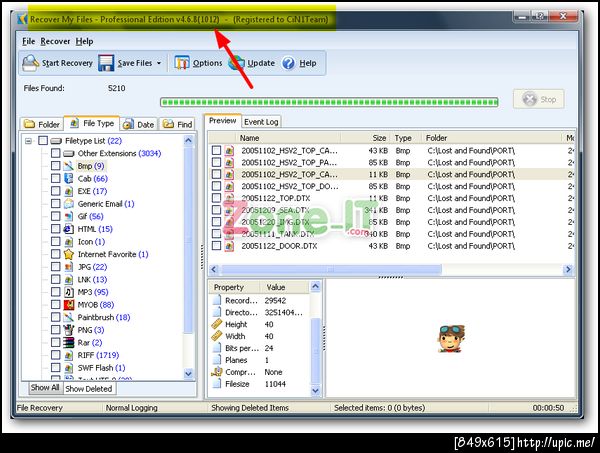This screenshot has height=453, width=600.
Task: Click the Other Extensions drive icon
Action: click(x=68, y=153)
